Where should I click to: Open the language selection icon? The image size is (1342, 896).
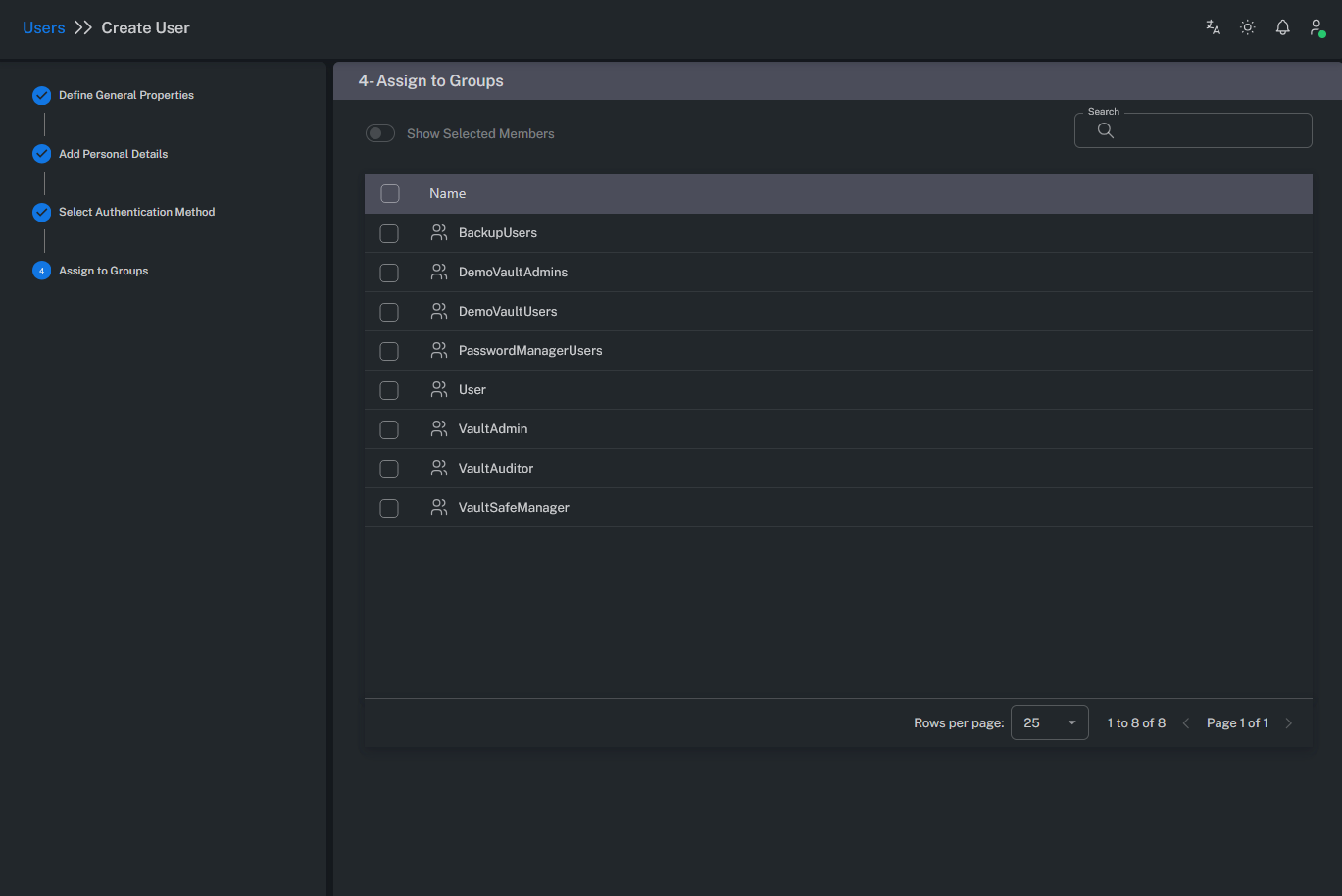pos(1213,26)
